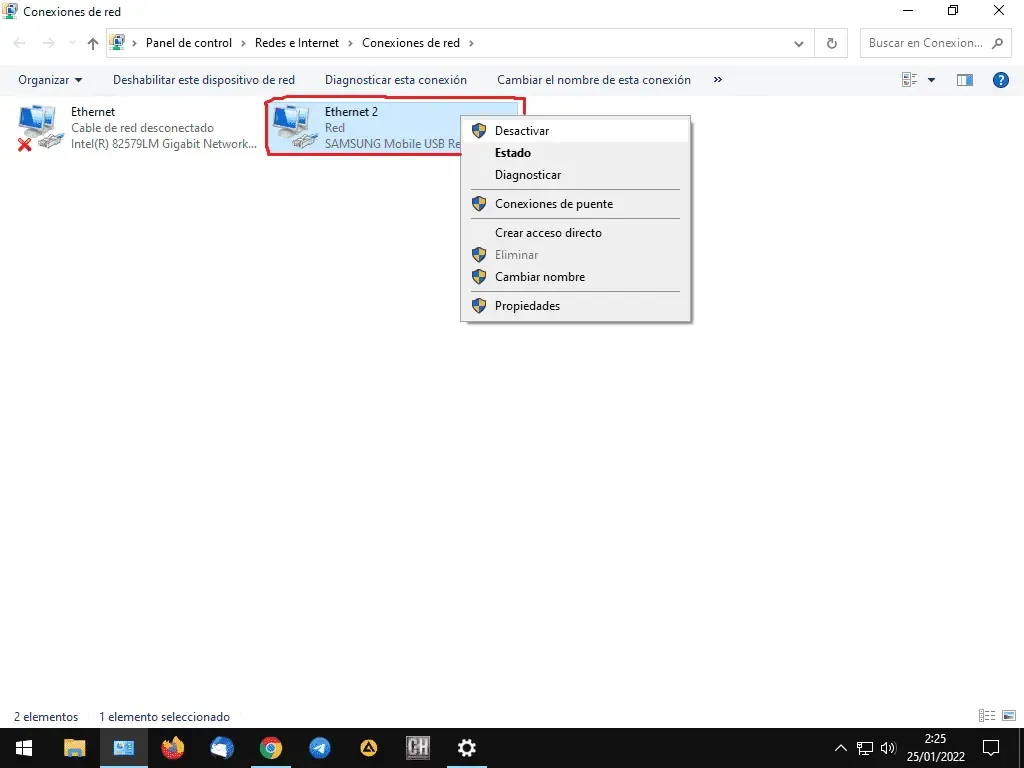Click the address bar control panel icon
This screenshot has height=768, width=1024.
pyautogui.click(x=117, y=42)
